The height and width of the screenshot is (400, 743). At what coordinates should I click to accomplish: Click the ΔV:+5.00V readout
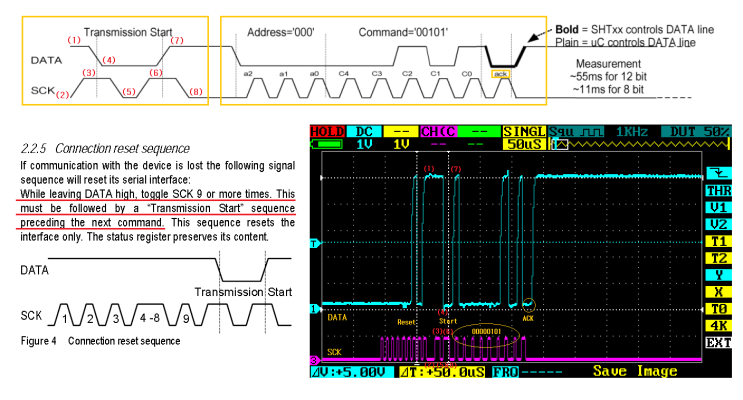352,372
